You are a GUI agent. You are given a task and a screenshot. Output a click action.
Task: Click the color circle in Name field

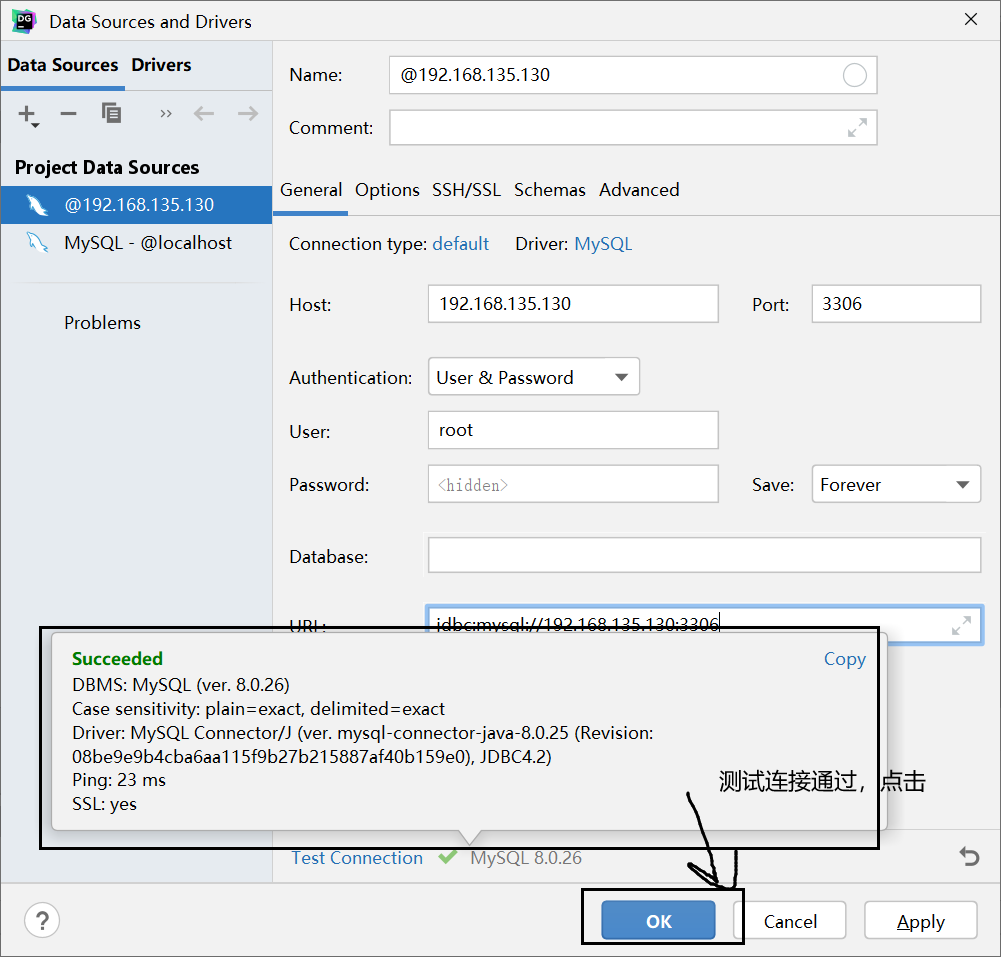[854, 75]
